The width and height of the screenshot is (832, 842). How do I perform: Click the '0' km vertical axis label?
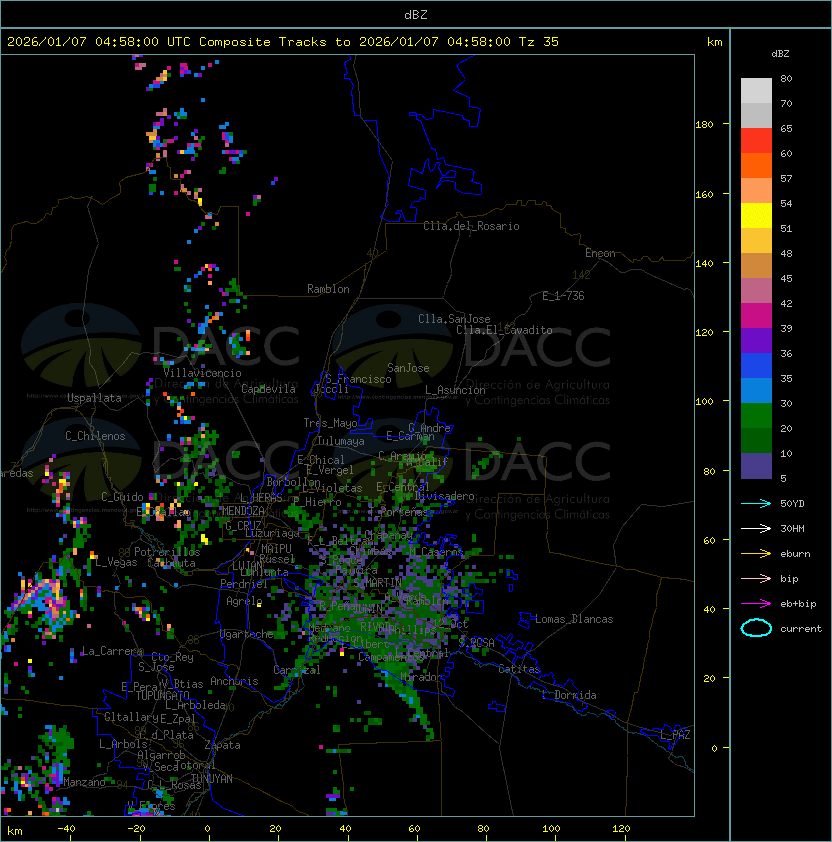click(x=714, y=749)
